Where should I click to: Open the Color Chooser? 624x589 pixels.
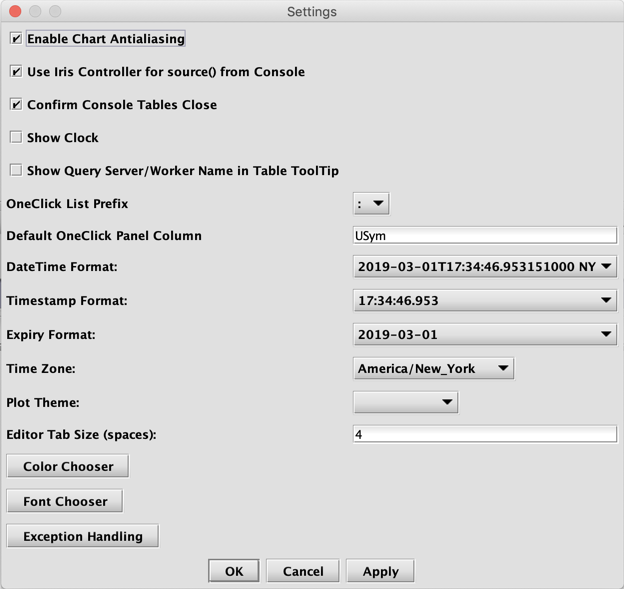click(68, 466)
